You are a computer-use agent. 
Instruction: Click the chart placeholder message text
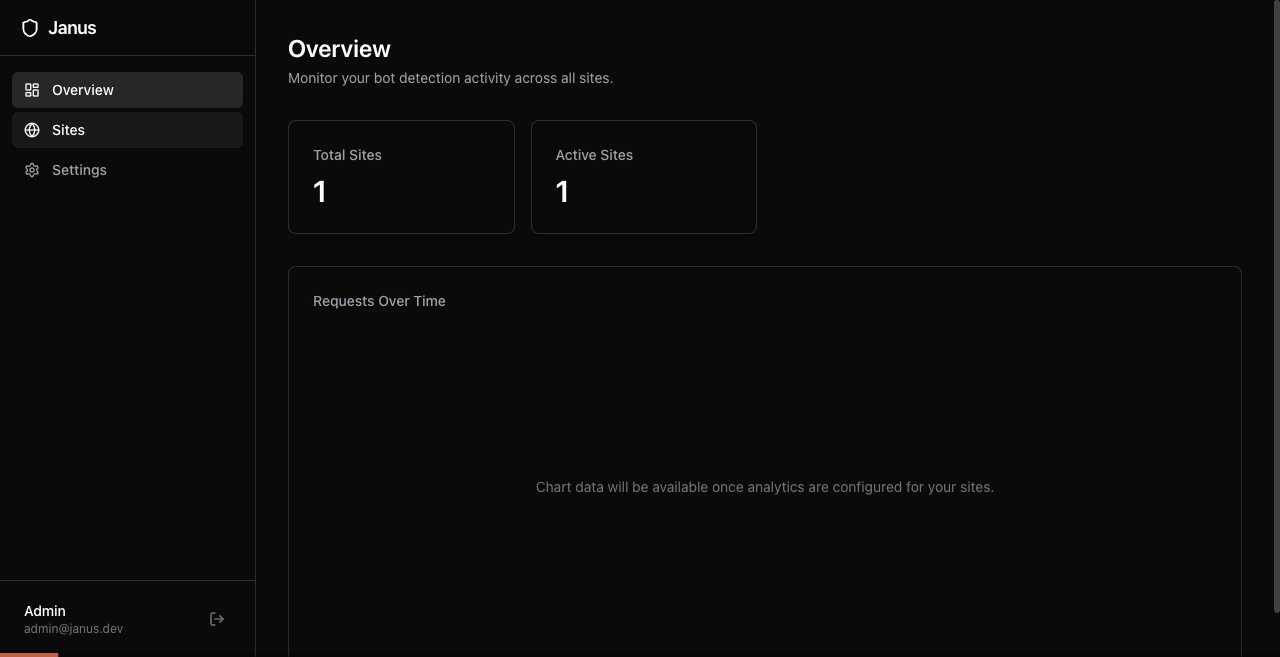click(x=764, y=487)
